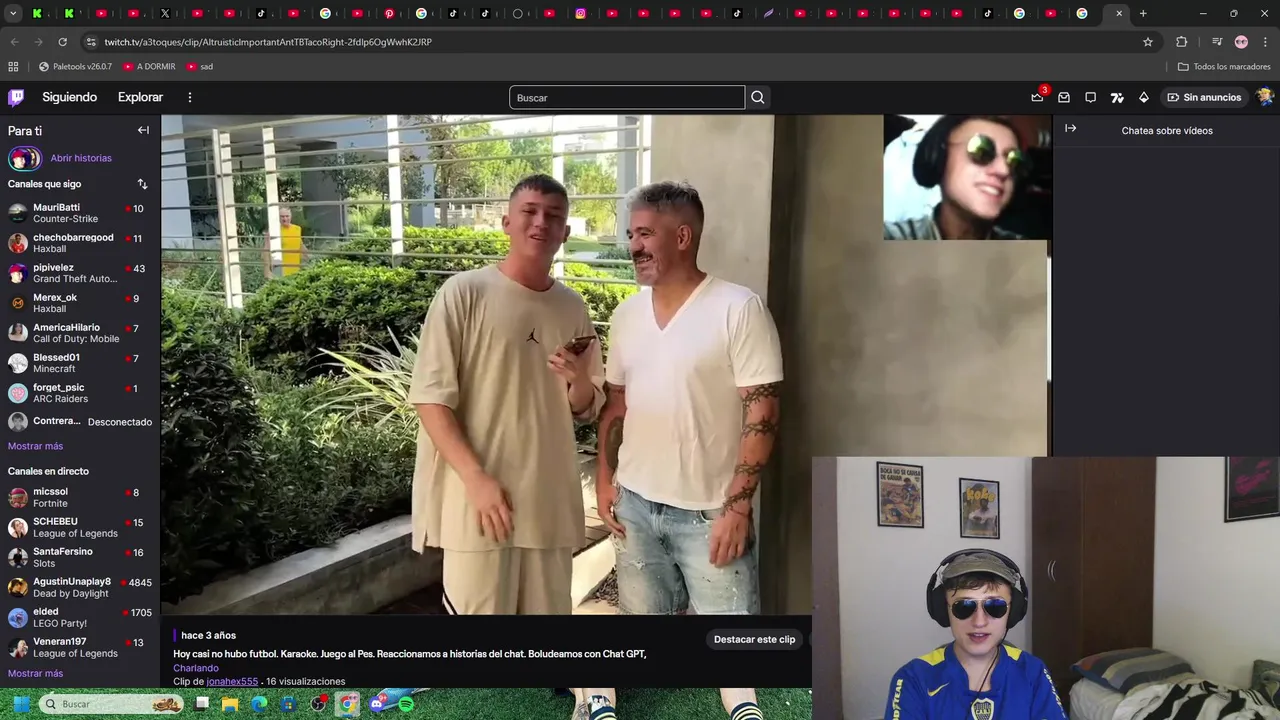
Task: Open pipivelez channel
Action: 80,273
